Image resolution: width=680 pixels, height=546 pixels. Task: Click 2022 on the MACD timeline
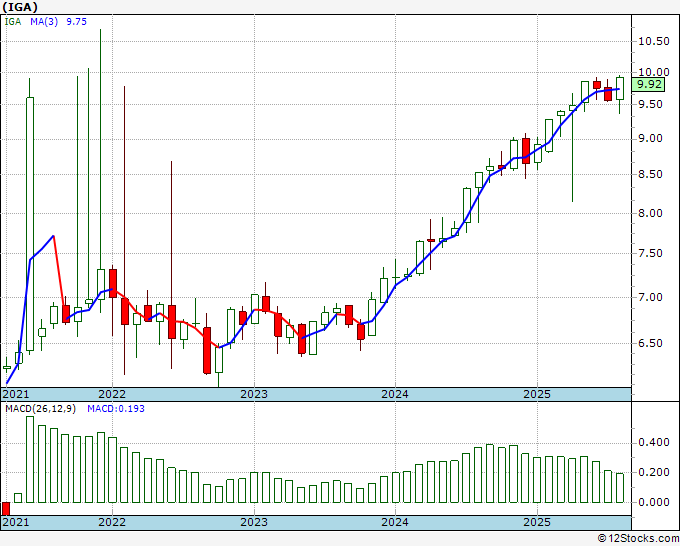(112, 522)
